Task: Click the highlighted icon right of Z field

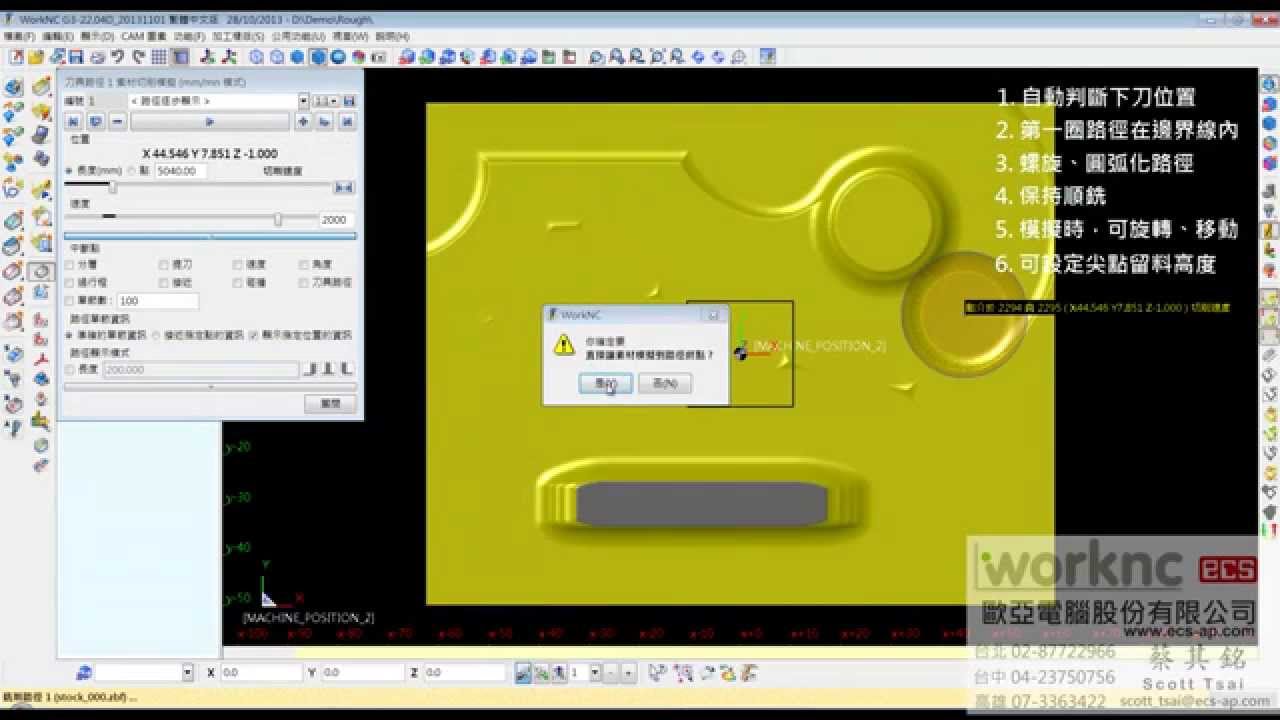Action: tap(523, 673)
